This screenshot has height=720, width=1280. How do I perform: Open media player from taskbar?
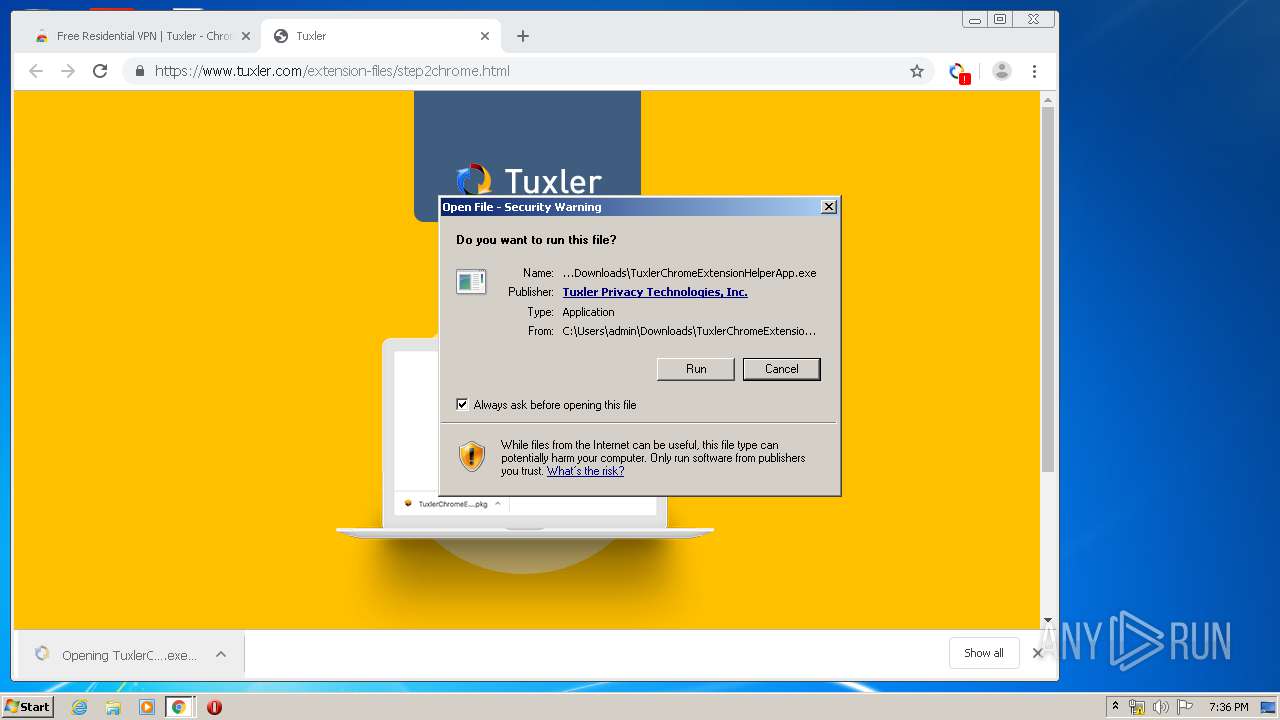pyautogui.click(x=146, y=707)
